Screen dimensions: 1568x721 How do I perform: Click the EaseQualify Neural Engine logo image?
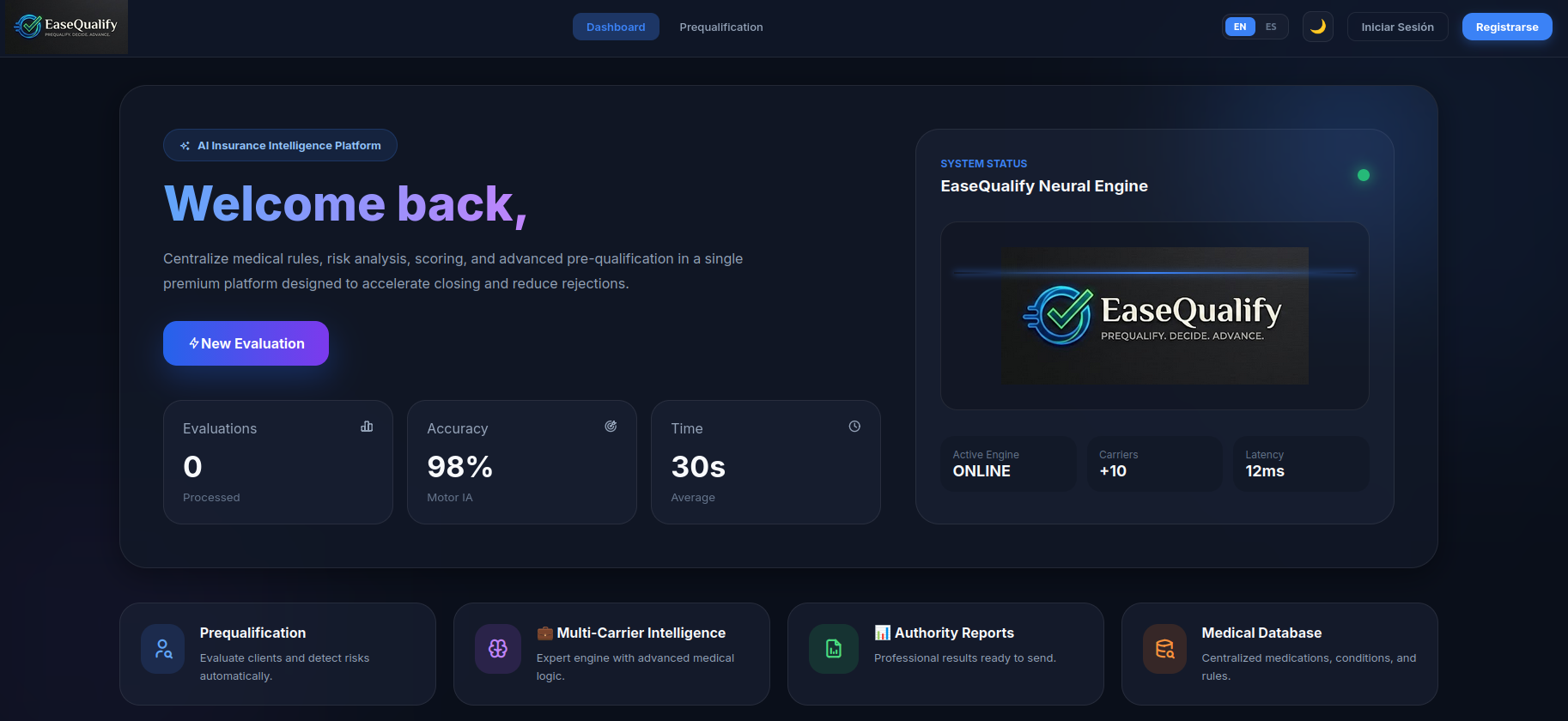click(x=1155, y=316)
